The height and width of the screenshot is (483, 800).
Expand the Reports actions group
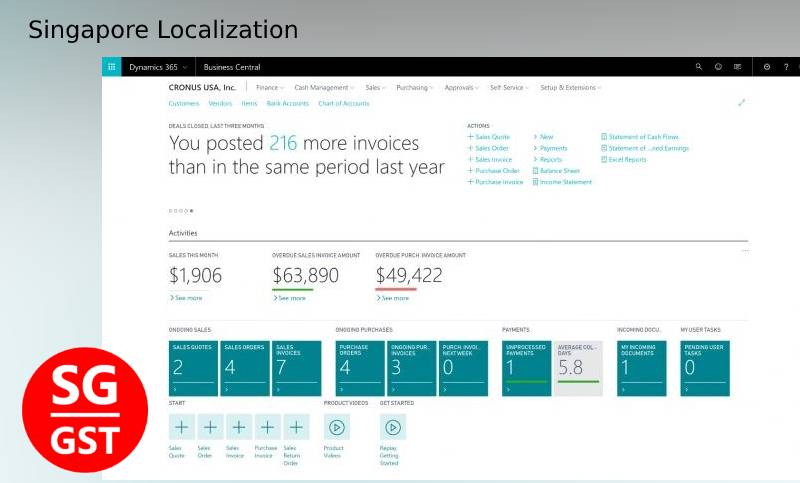pos(547,159)
